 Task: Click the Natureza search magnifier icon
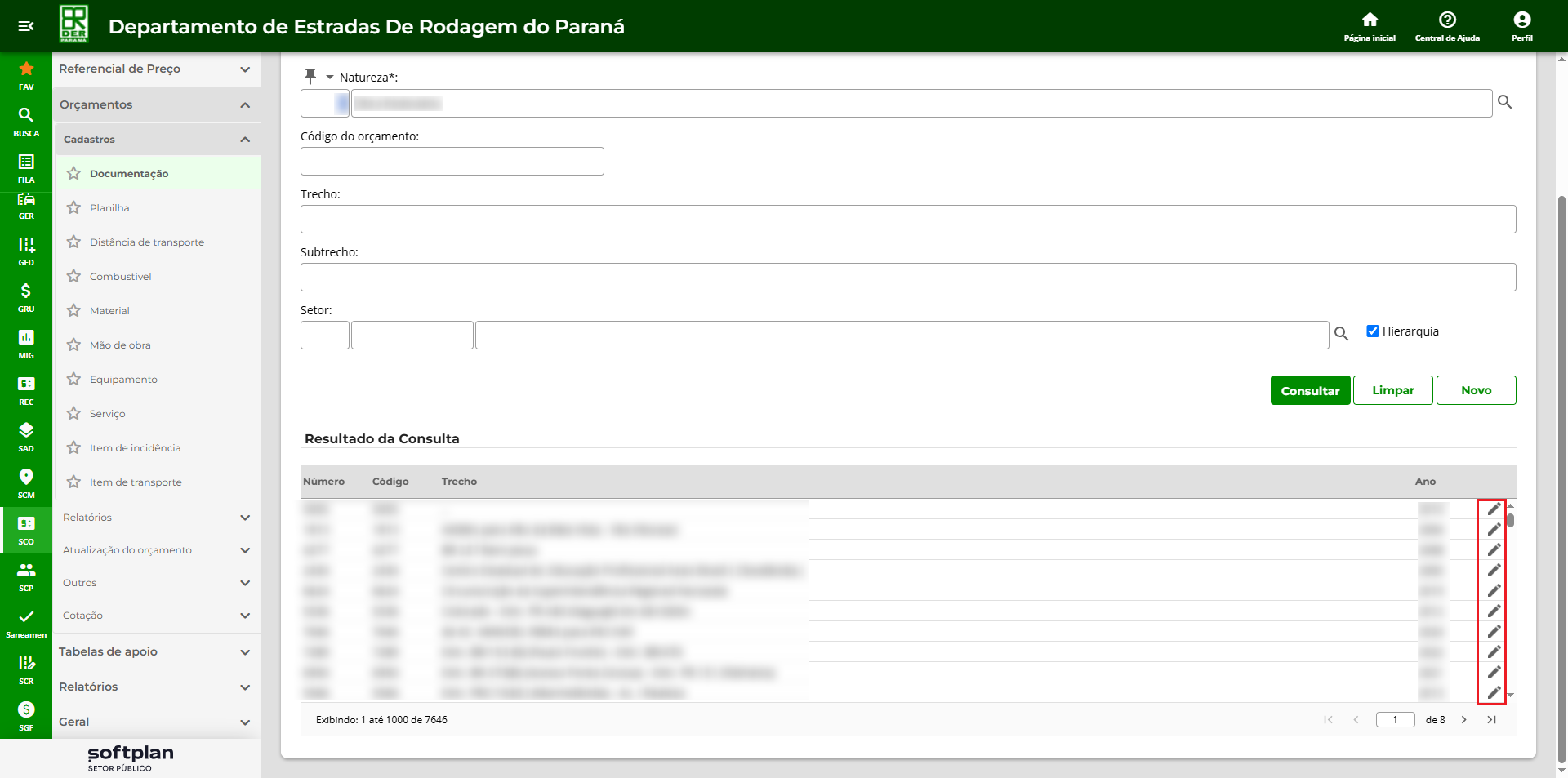coord(1504,102)
